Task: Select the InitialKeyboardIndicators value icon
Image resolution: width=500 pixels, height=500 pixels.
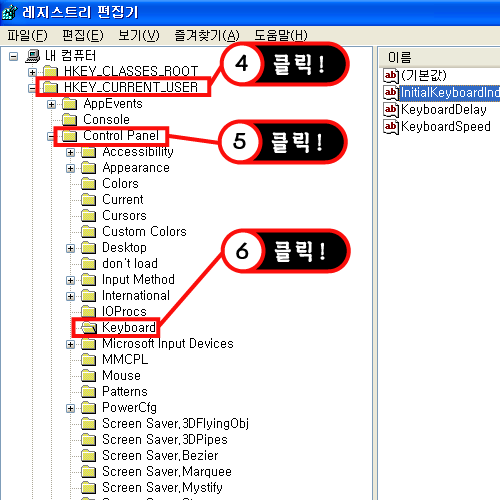Action: coord(391,92)
